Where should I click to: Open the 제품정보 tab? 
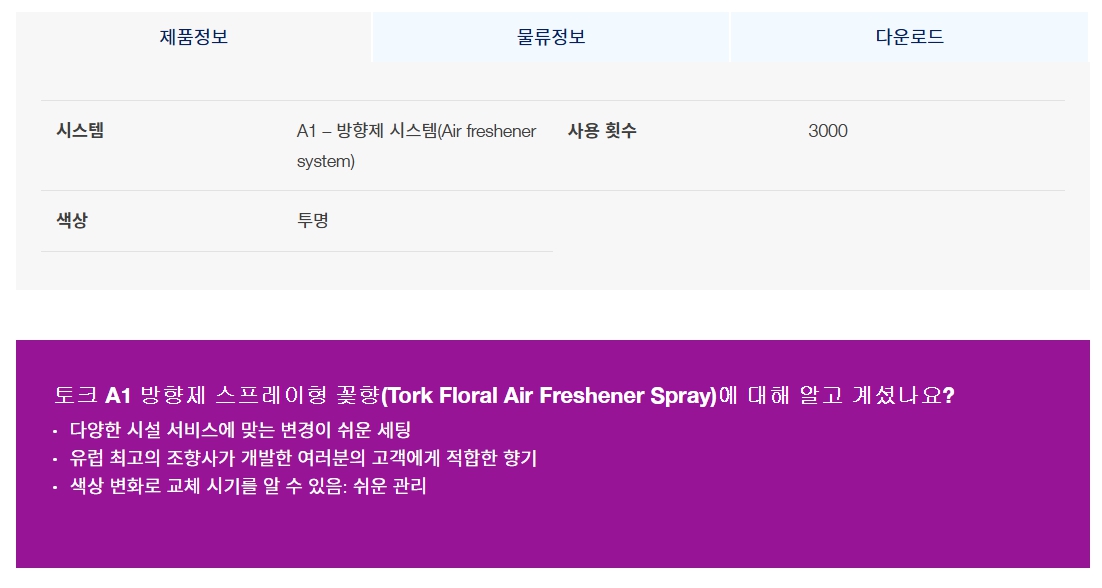193,37
